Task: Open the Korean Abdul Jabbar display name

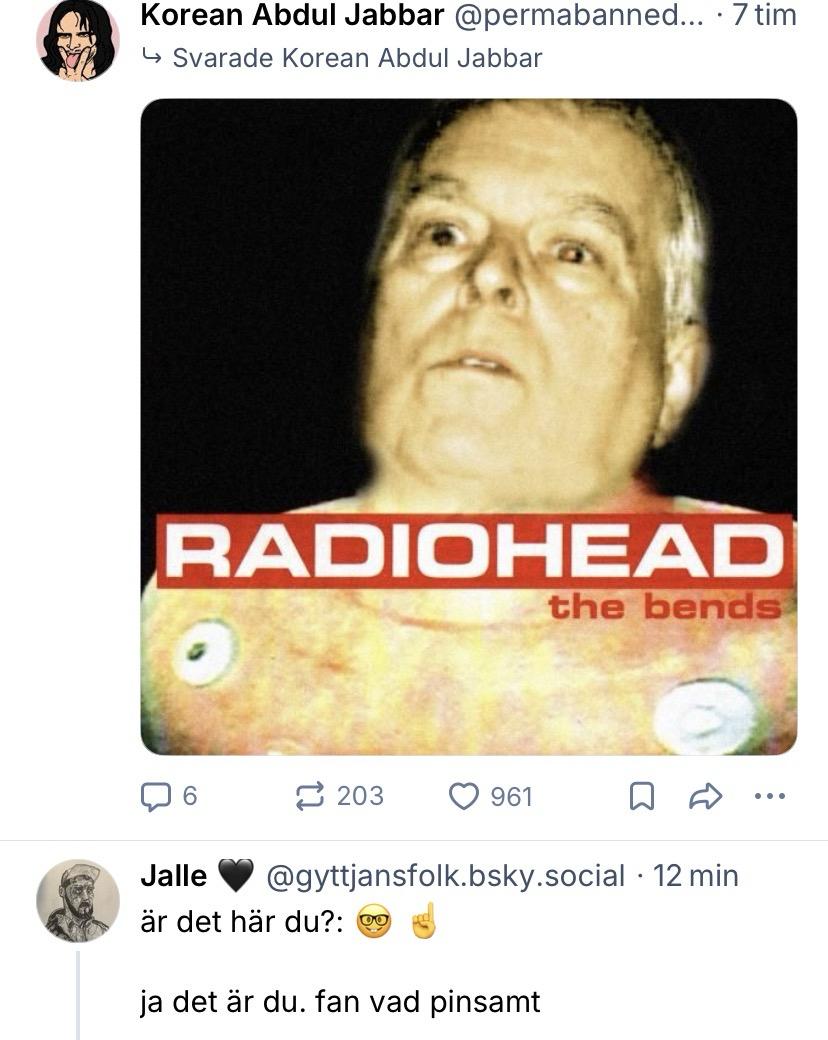Action: pos(292,16)
